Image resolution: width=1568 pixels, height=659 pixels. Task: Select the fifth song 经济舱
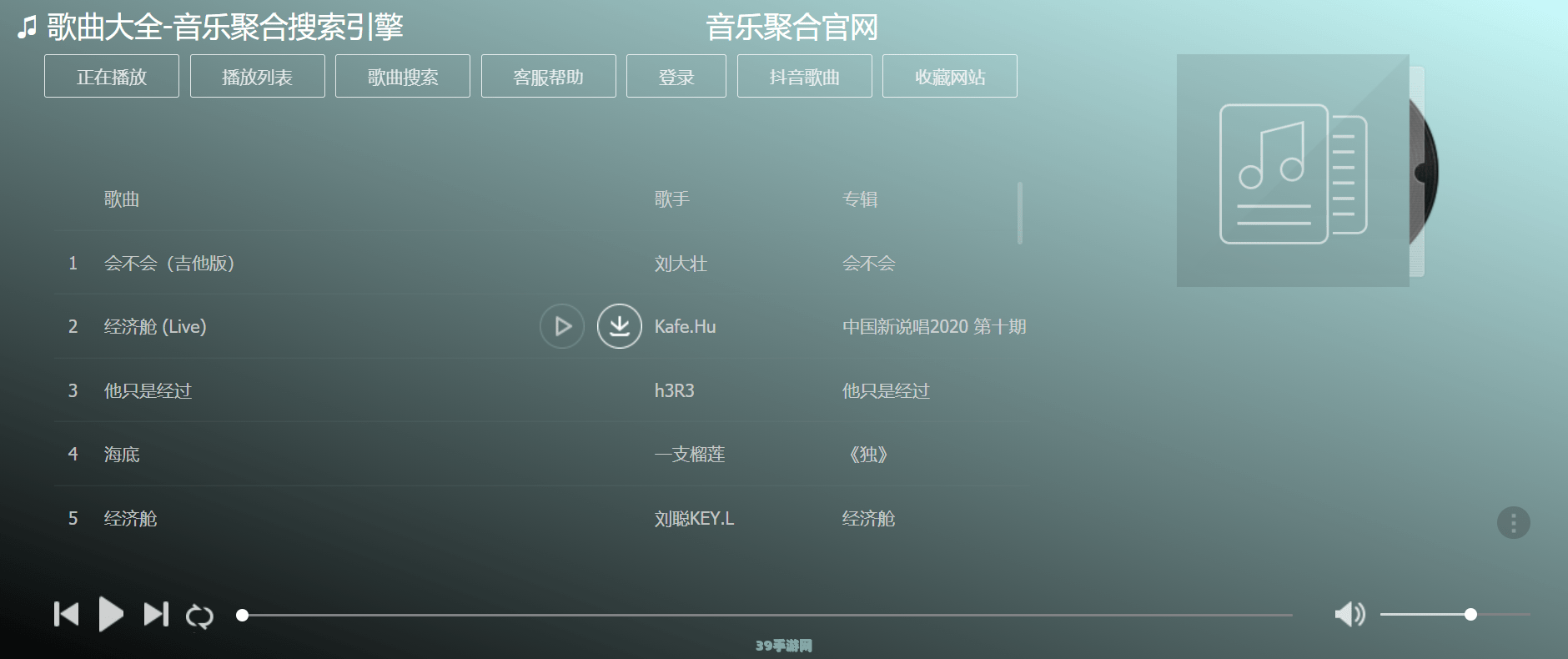(x=130, y=519)
